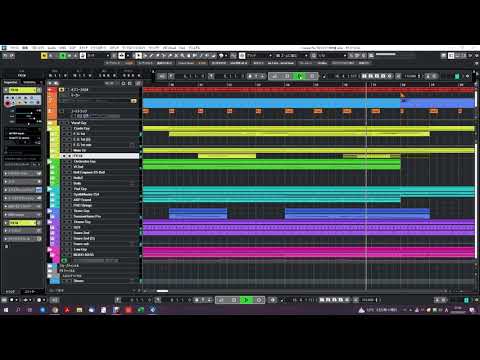Switch to the Visibility tab

point(29,82)
